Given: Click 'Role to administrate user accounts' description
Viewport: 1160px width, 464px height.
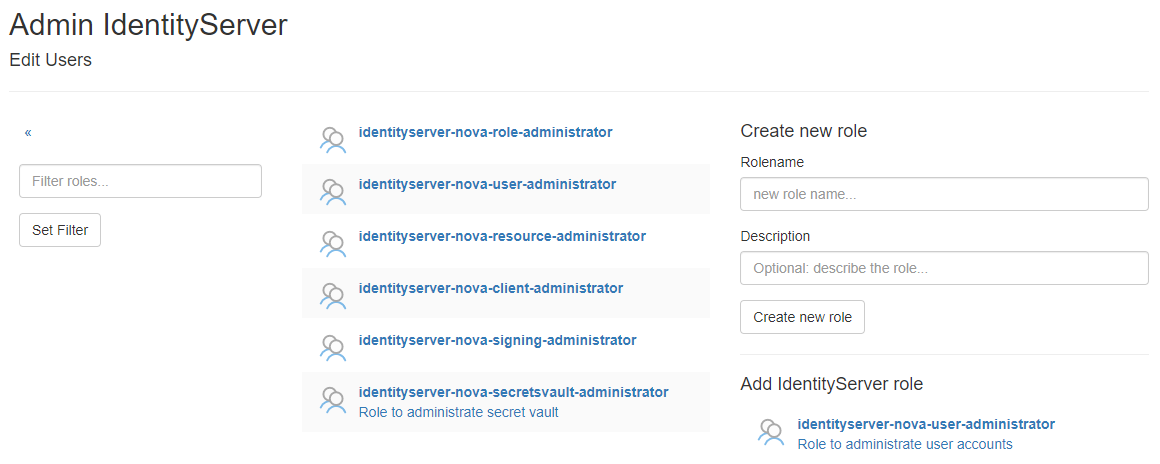Looking at the screenshot, I should 905,444.
